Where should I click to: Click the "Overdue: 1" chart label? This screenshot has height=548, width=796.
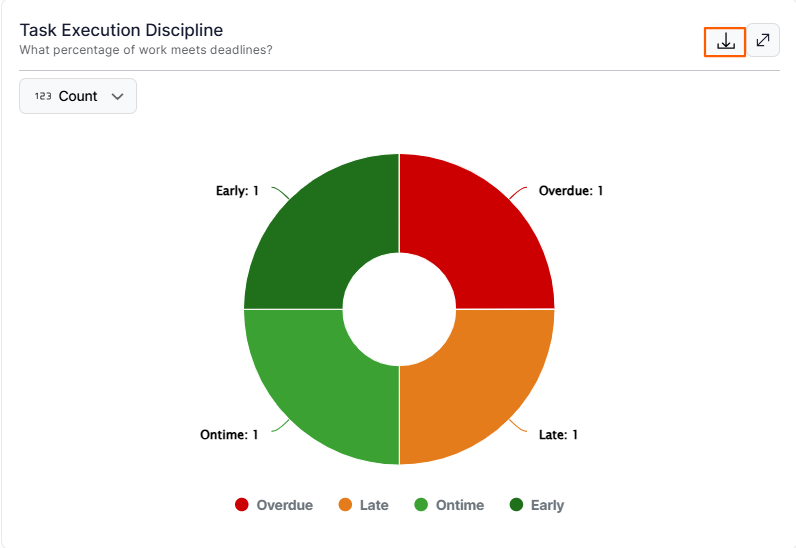571,190
